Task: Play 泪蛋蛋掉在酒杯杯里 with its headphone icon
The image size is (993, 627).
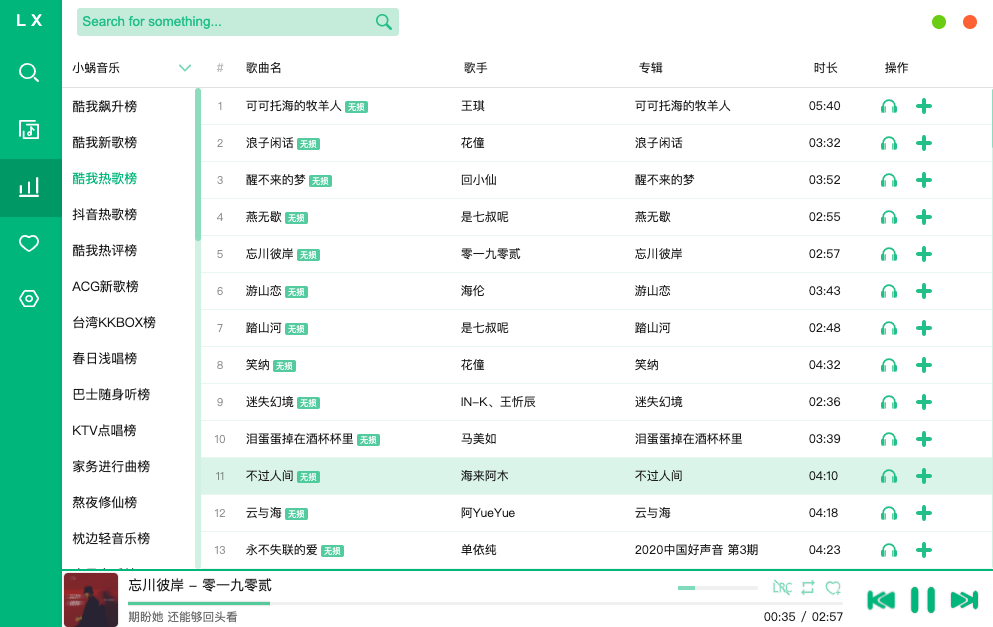Action: (889, 439)
